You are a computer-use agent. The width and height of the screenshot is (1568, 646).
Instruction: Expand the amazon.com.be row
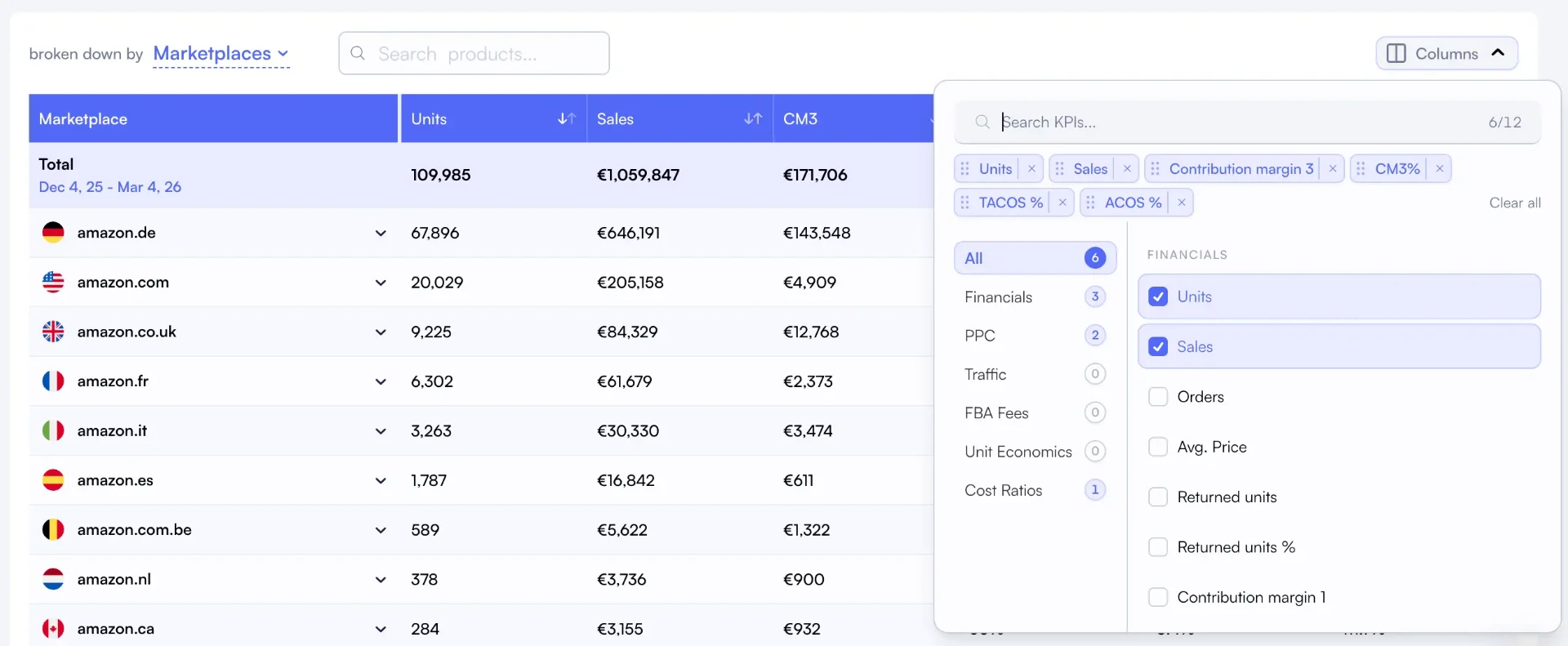tap(381, 530)
